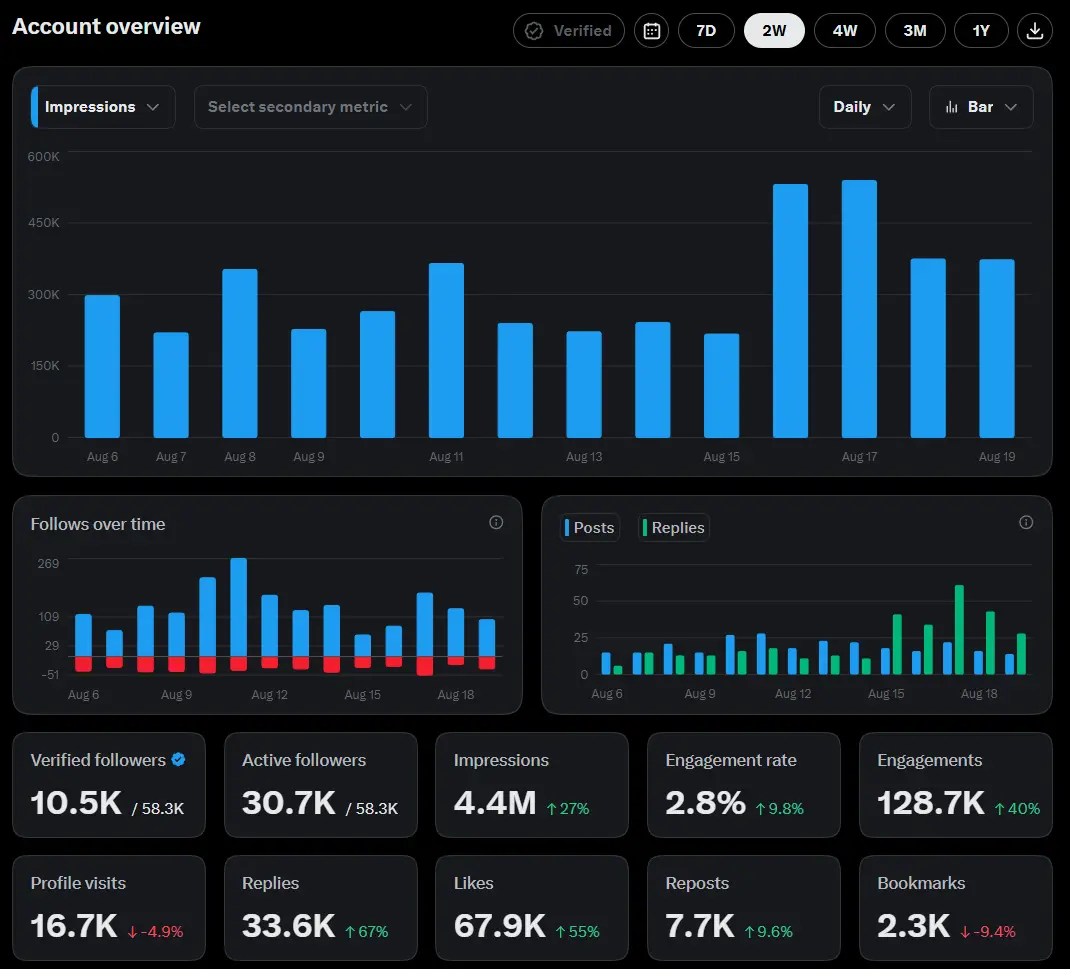Open the Likes 67.9K card
This screenshot has width=1070, height=969.
tap(532, 908)
